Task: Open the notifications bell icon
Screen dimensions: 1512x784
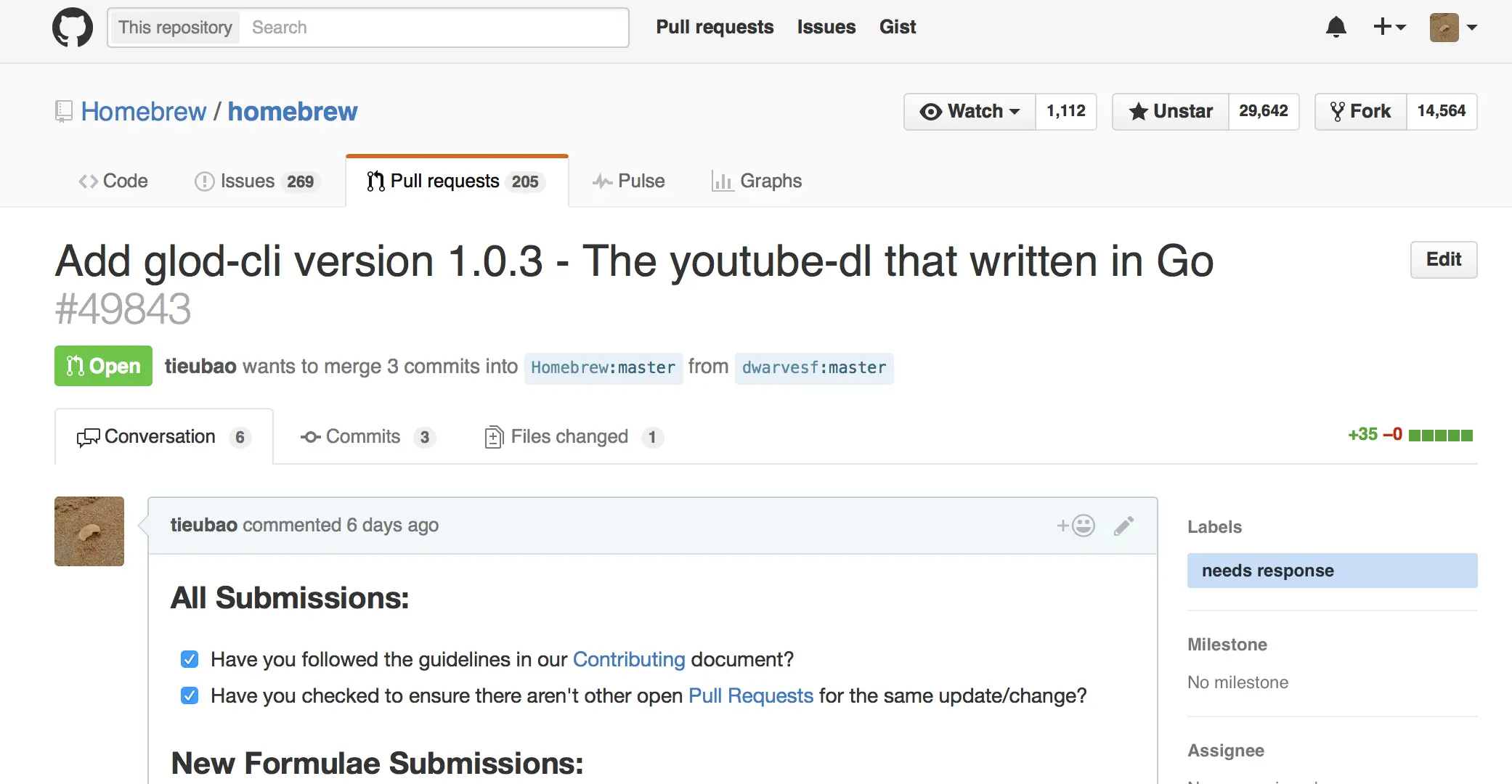Action: click(x=1336, y=28)
